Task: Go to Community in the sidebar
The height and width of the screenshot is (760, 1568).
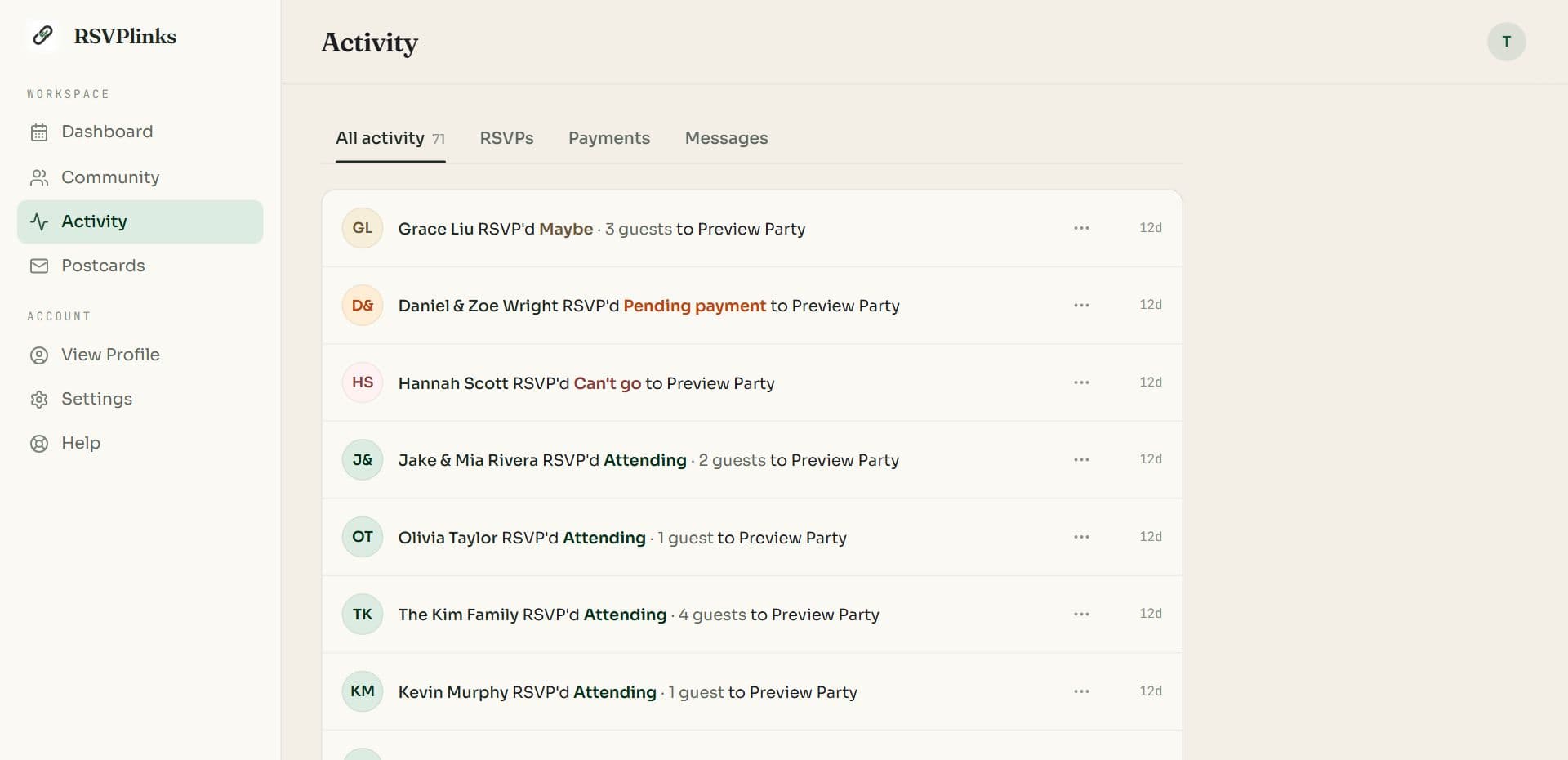Action: [140, 177]
